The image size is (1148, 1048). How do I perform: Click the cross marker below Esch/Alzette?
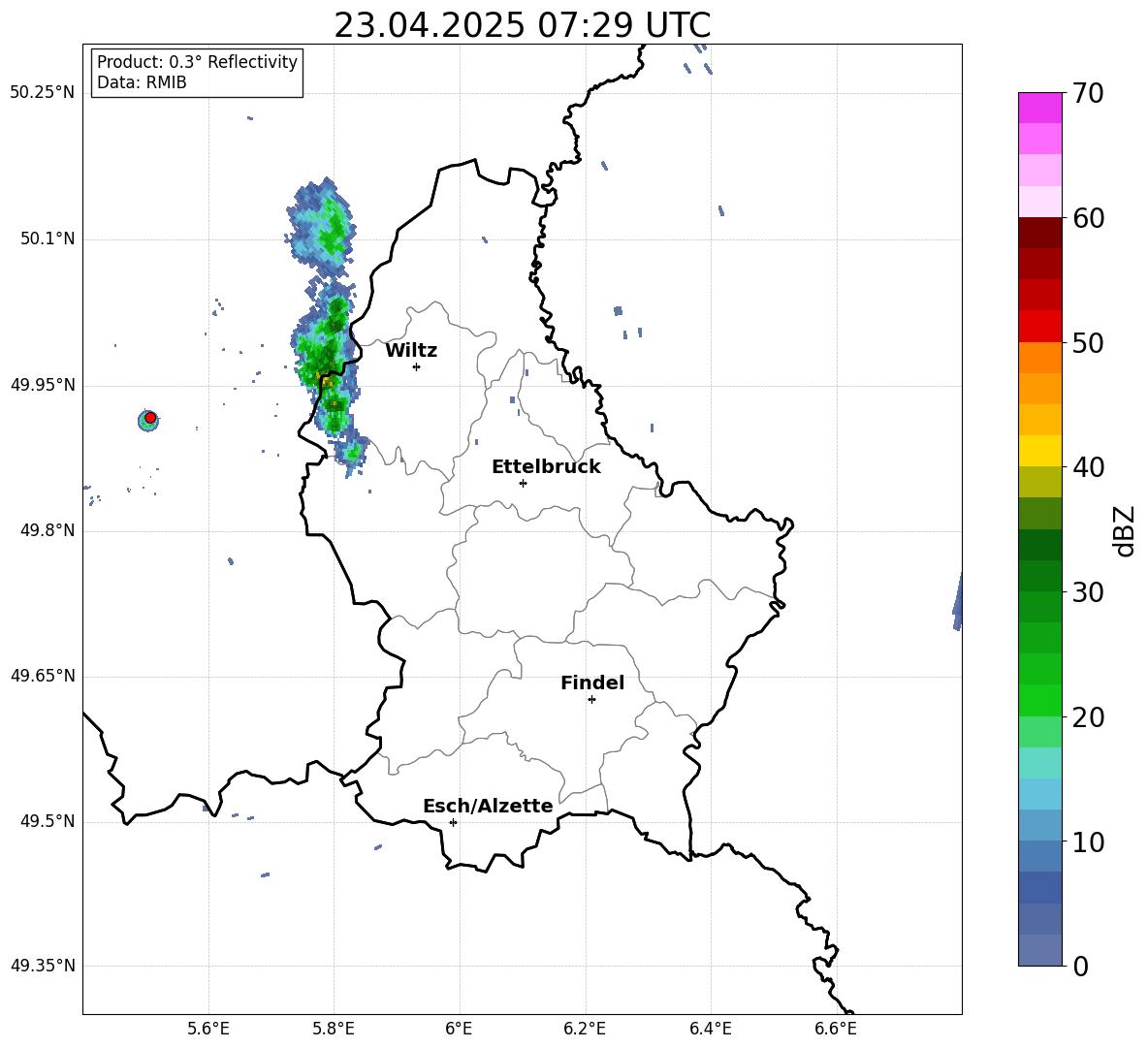pos(453,822)
